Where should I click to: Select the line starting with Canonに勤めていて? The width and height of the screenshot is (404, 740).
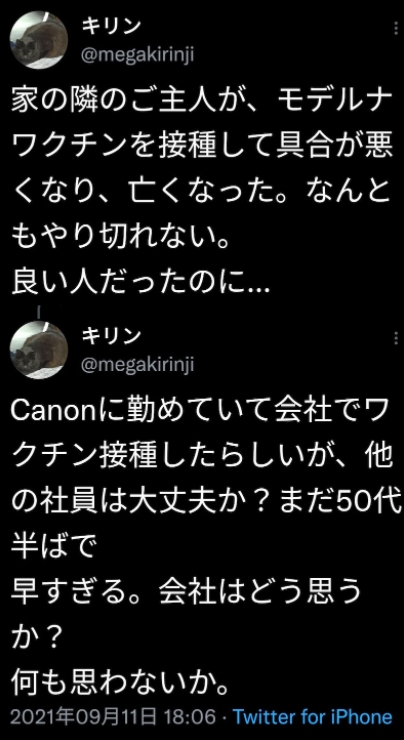pyautogui.click(x=201, y=412)
